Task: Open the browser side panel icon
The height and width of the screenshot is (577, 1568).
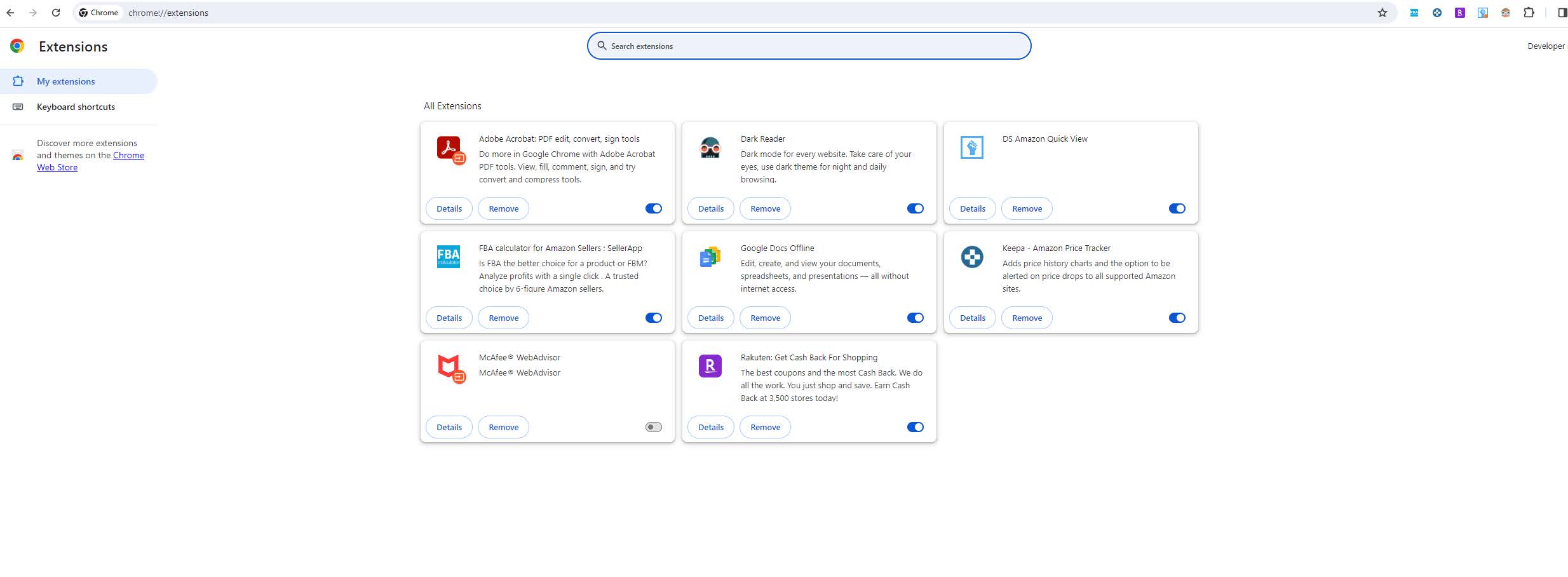Action: click(x=1562, y=13)
